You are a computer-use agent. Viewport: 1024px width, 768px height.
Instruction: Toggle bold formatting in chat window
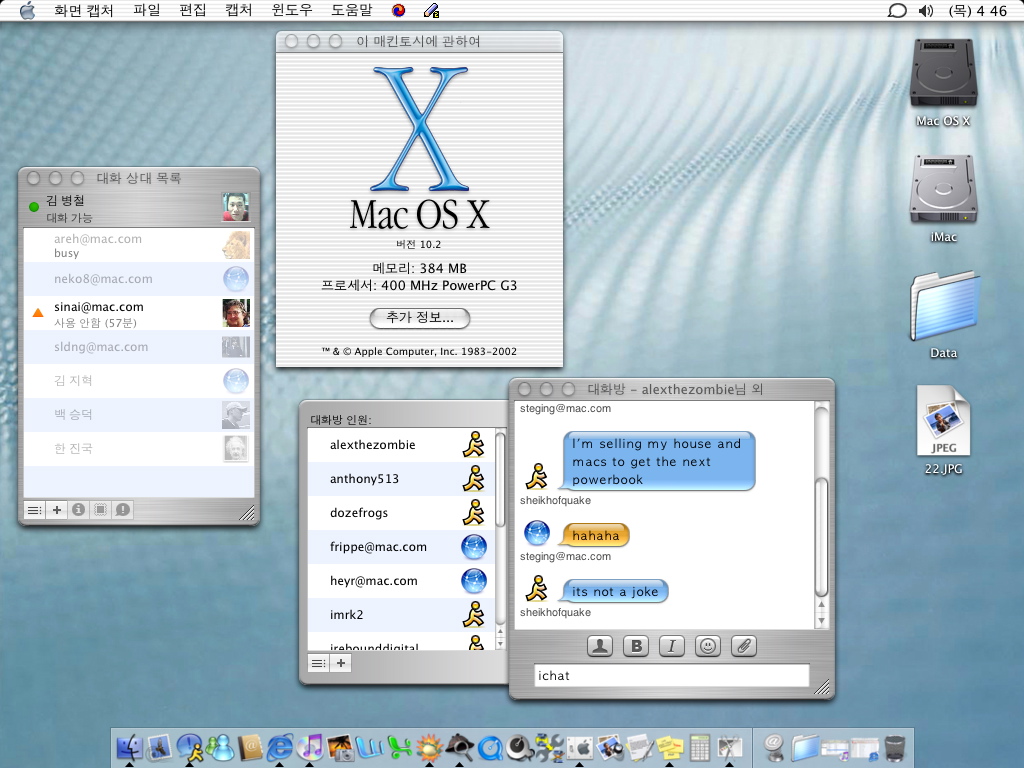coord(636,646)
